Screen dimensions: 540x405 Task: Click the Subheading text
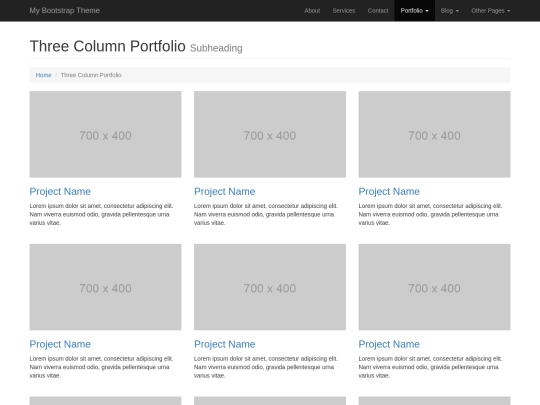tap(216, 48)
